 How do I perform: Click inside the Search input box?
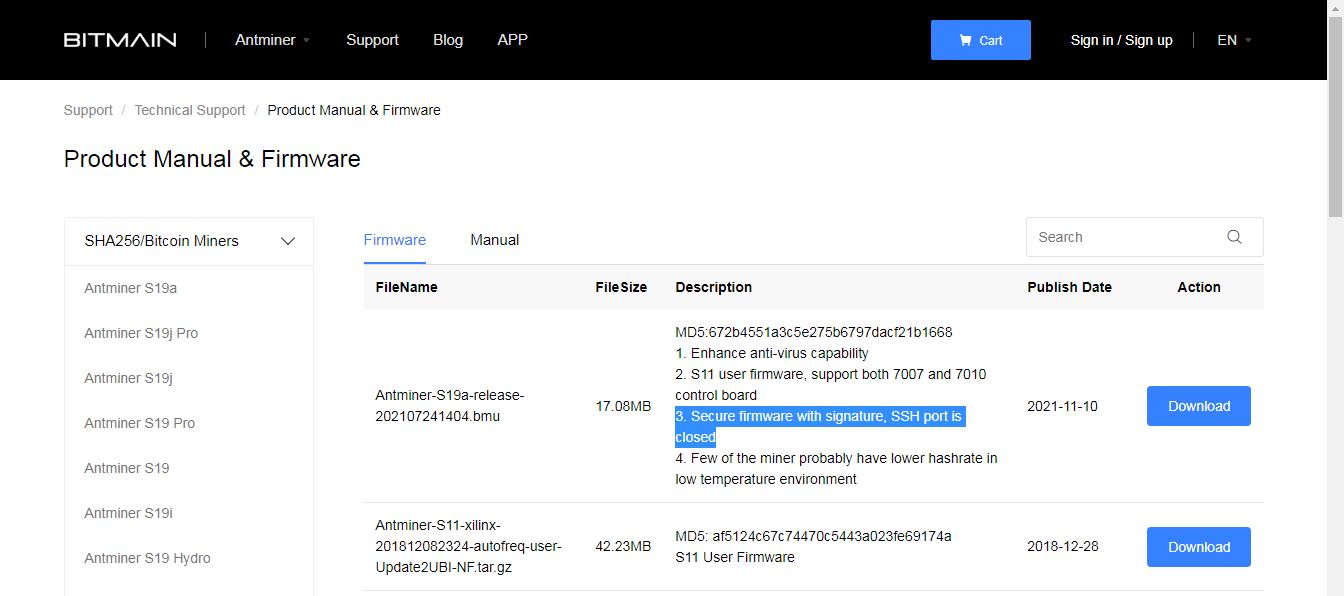(x=1120, y=237)
